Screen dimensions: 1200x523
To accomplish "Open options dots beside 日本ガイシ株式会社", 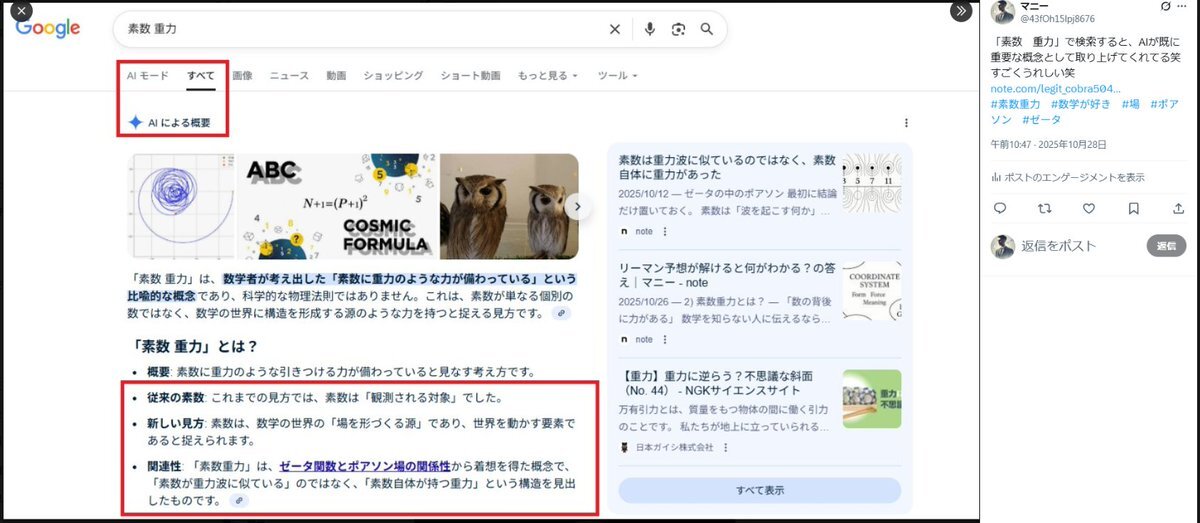I will coord(725,447).
